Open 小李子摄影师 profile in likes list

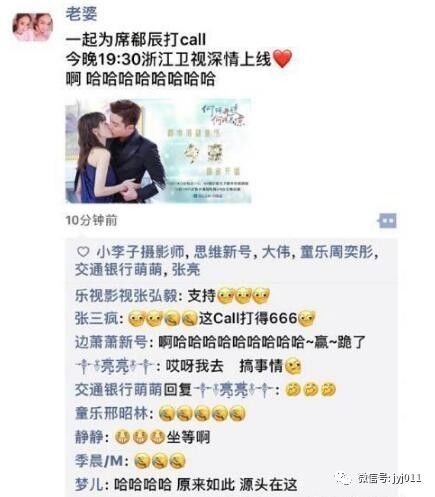coord(140,252)
